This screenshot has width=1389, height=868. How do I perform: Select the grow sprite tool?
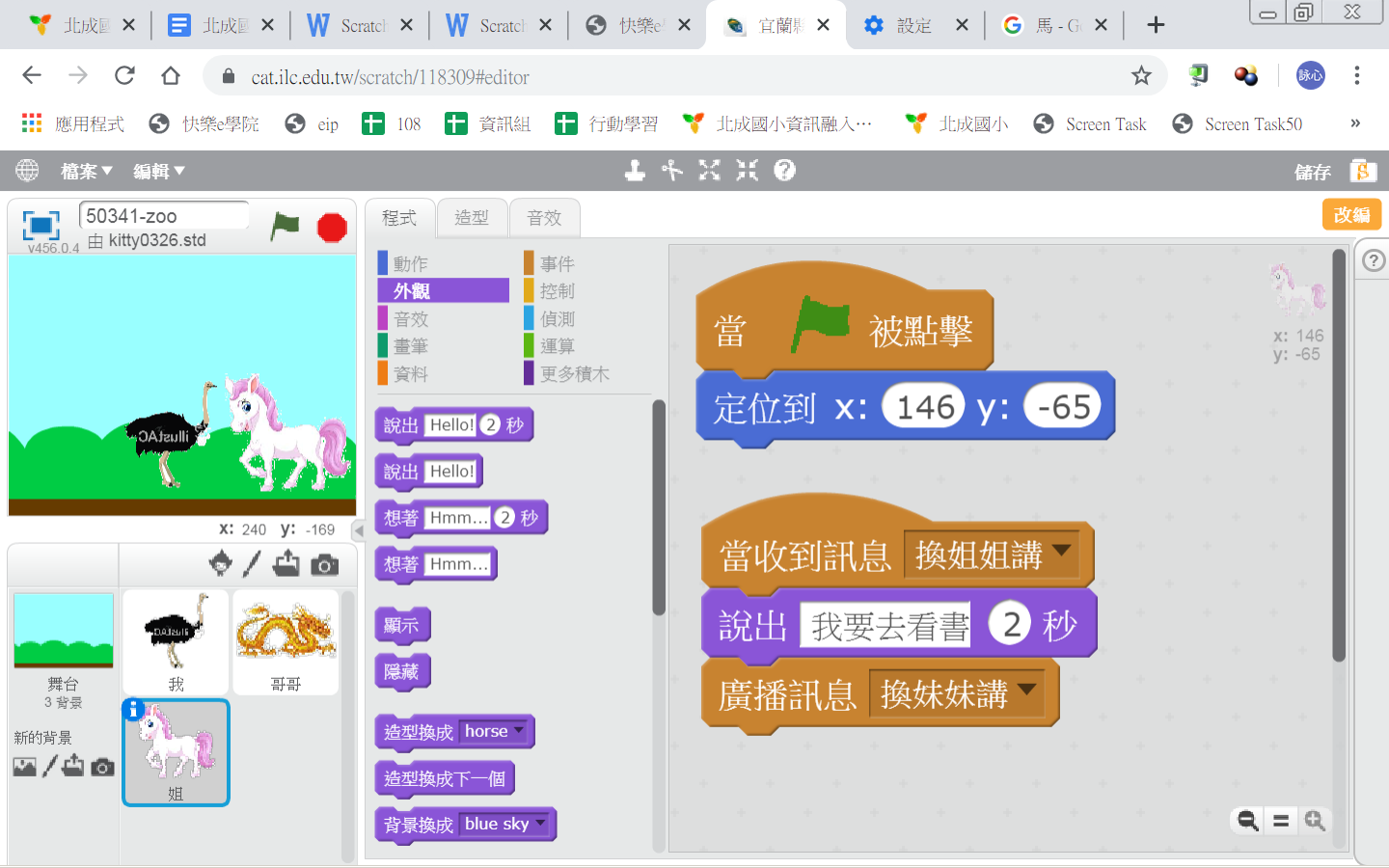coord(710,171)
